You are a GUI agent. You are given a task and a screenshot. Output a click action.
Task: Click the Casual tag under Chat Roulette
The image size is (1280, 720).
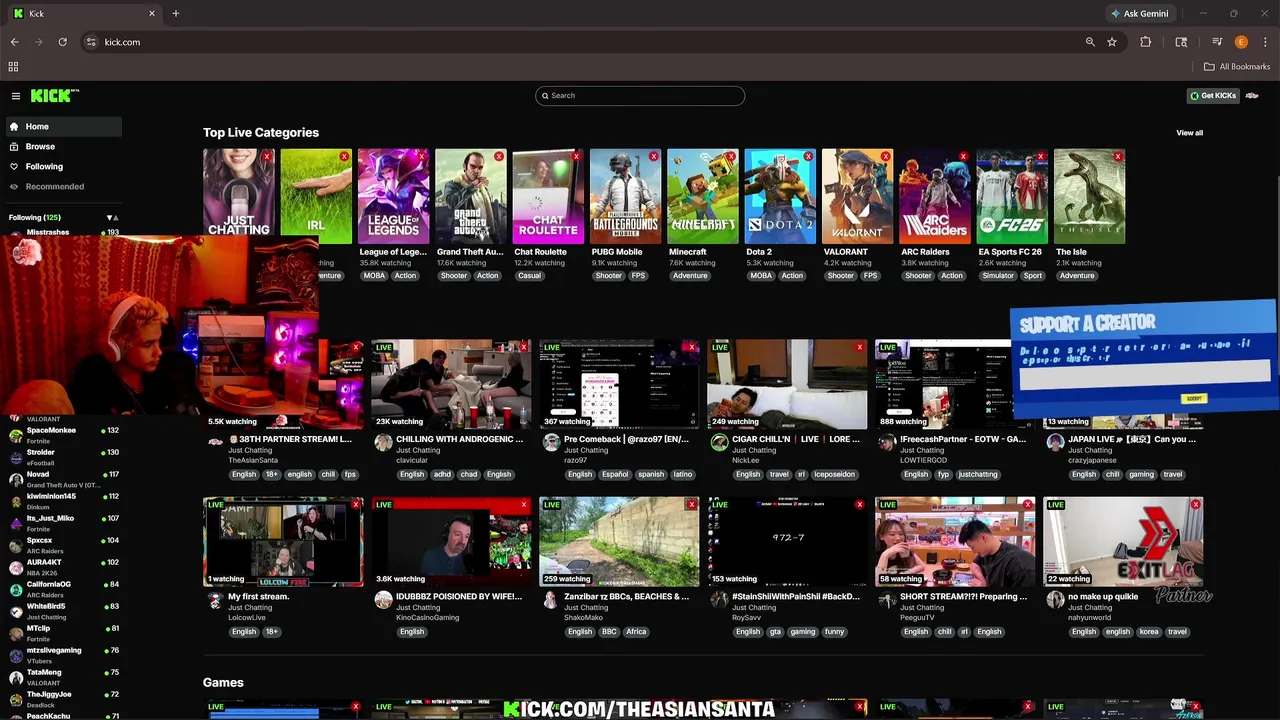coord(530,276)
